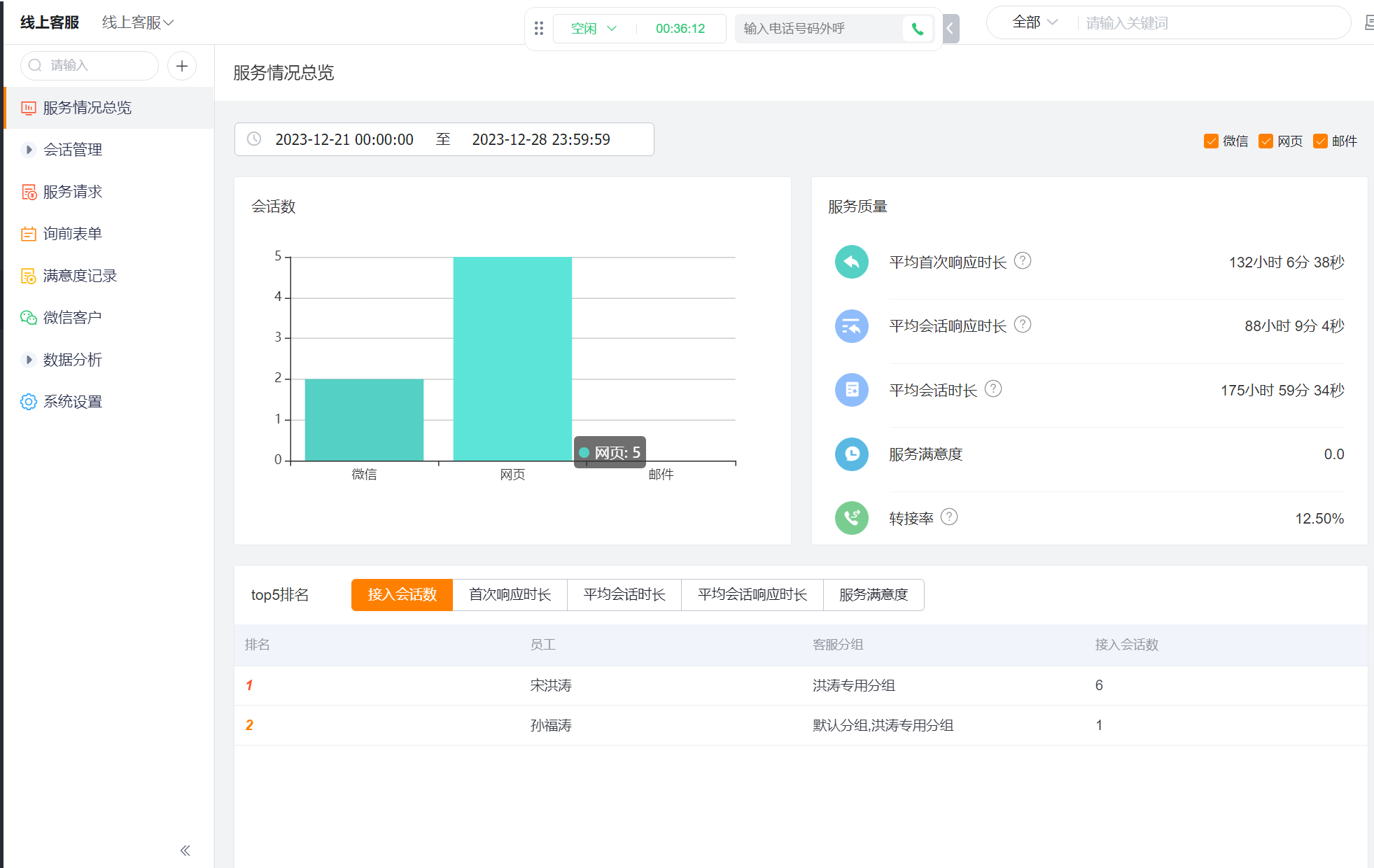Click the 88小时 9分 4秒 value
The width and height of the screenshot is (1374, 868).
click(1294, 326)
